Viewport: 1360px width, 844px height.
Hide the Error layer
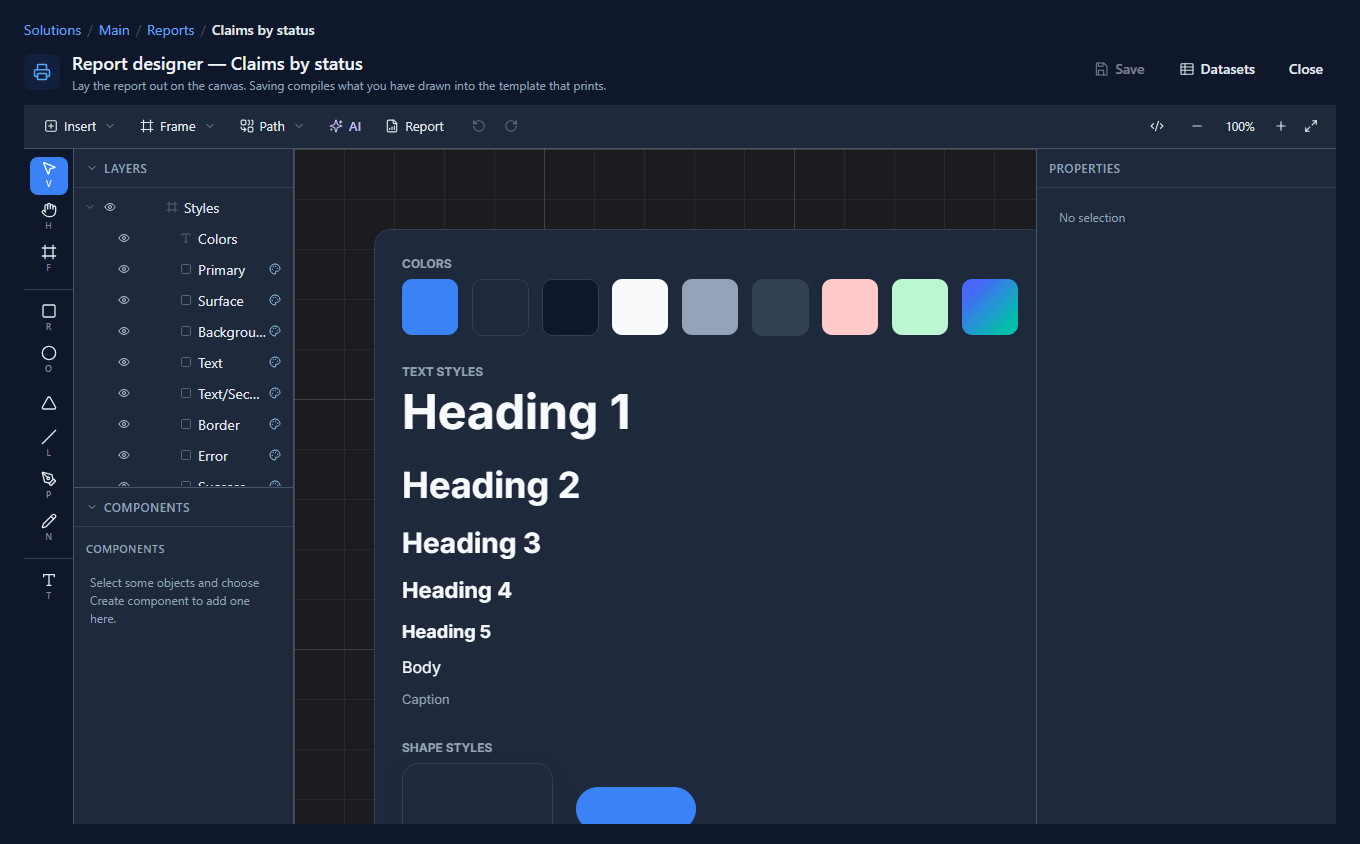tap(124, 456)
